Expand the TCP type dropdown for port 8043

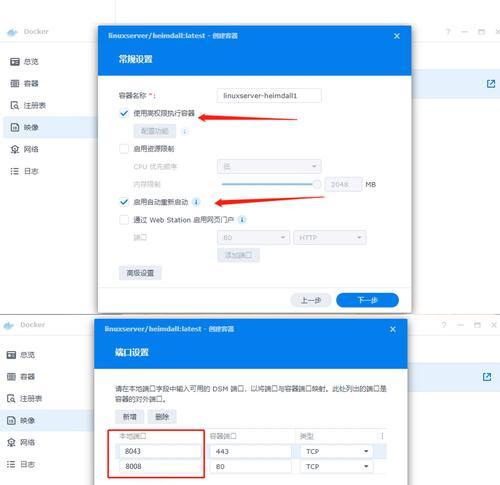[336, 451]
